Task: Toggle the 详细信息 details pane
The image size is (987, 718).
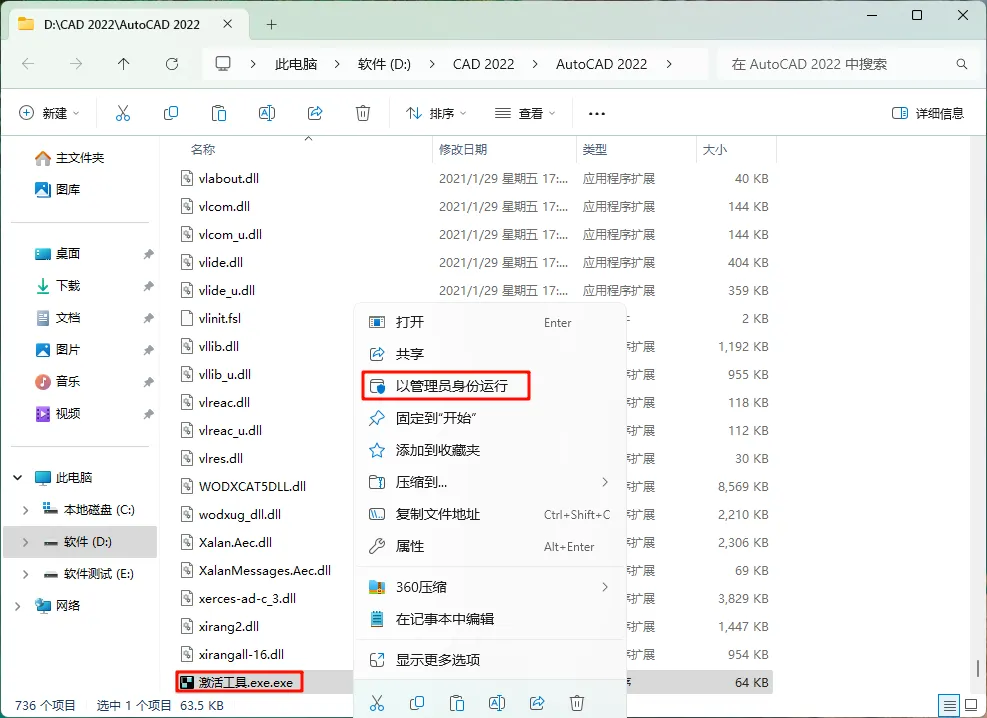Action: click(x=928, y=113)
